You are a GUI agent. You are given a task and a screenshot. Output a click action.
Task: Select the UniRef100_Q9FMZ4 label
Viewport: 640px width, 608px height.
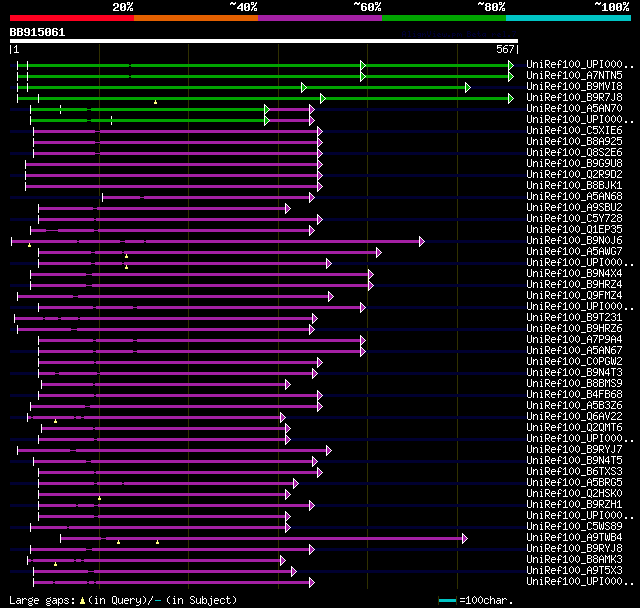[574, 296]
